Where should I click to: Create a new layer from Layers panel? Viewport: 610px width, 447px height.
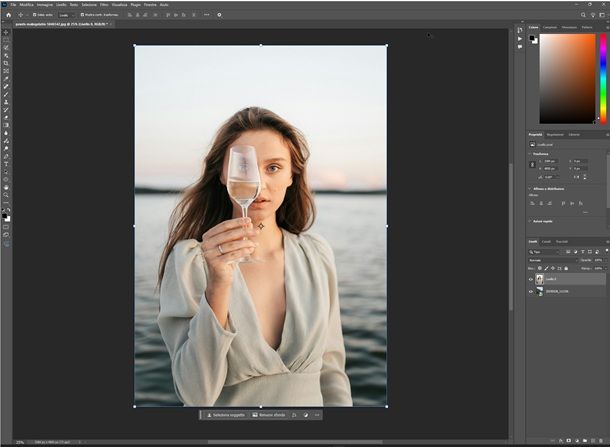(593, 440)
